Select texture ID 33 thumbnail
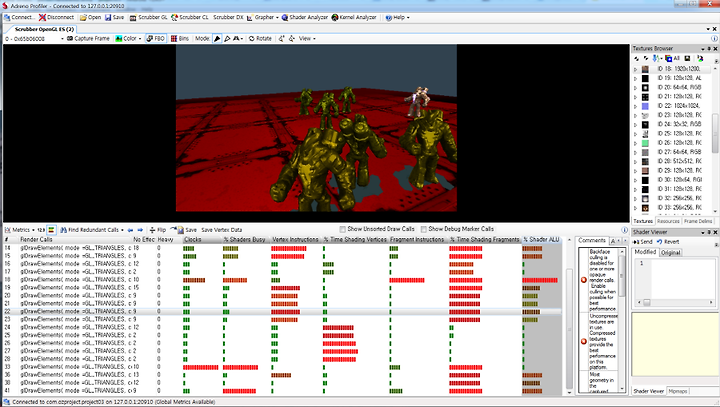Image resolution: width=720 pixels, height=407 pixels. pyautogui.click(x=645, y=208)
